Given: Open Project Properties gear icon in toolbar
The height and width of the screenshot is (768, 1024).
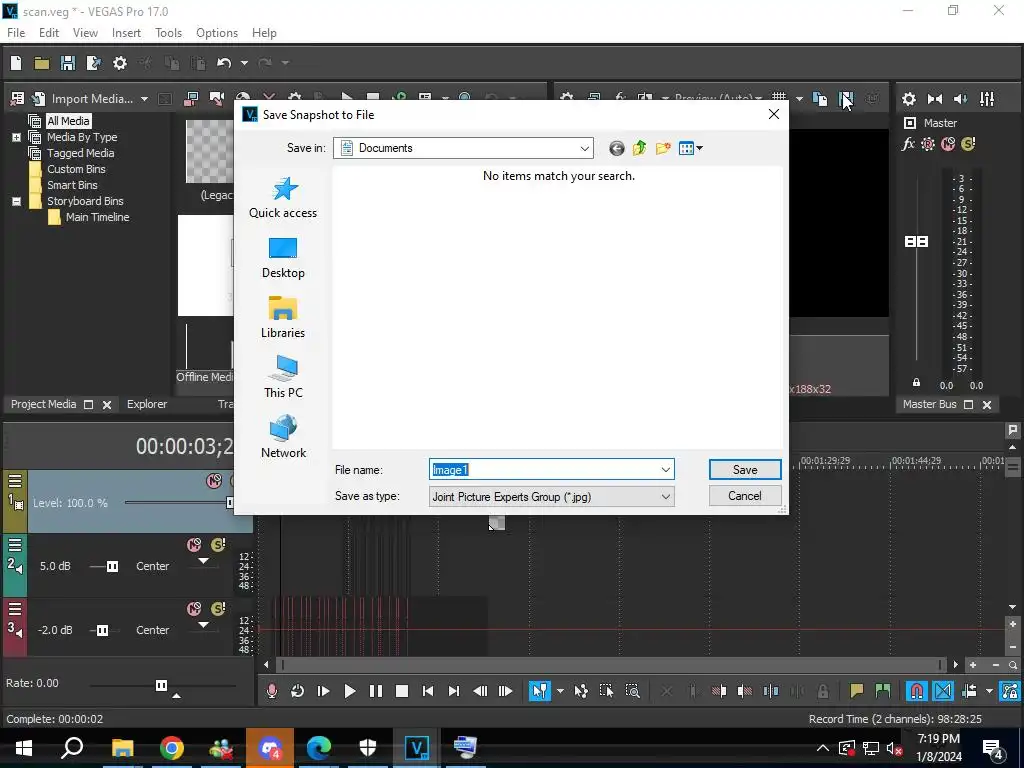Looking at the screenshot, I should (x=120, y=63).
